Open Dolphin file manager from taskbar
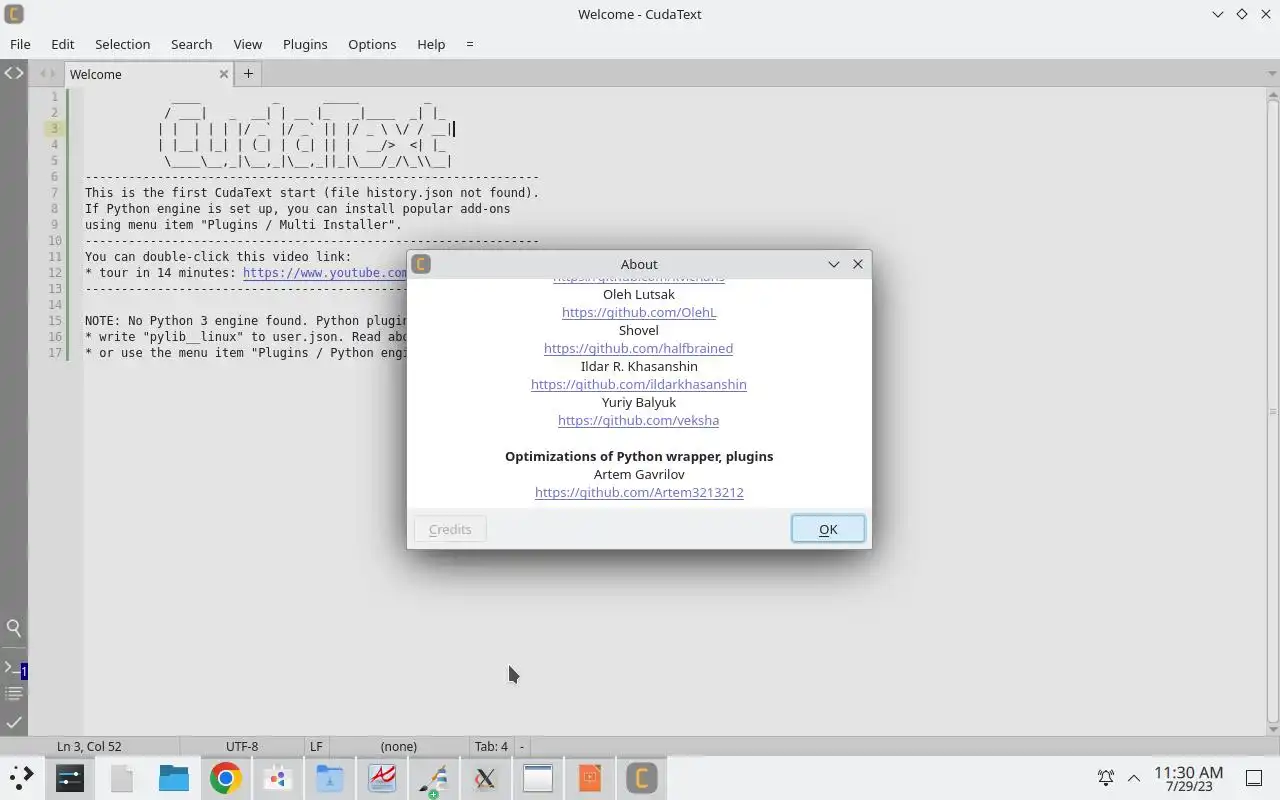The image size is (1280, 800). tap(174, 777)
